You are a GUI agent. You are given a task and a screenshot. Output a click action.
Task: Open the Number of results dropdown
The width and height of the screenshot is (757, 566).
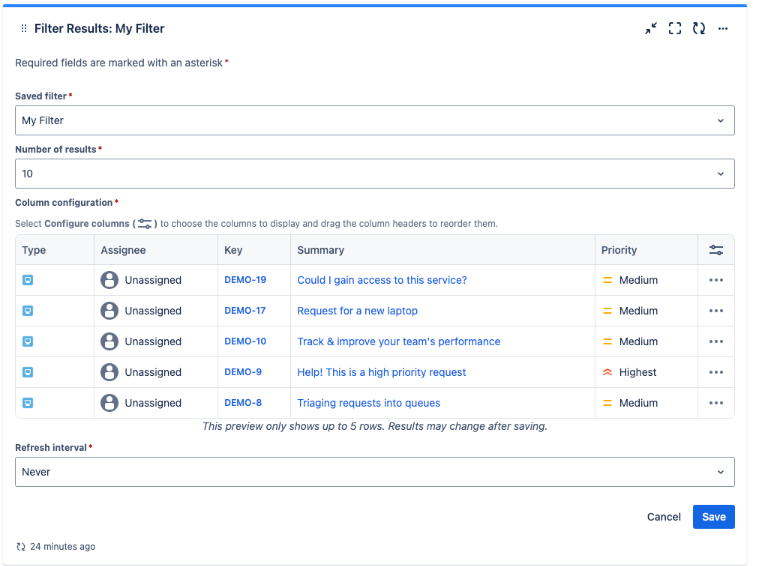[375, 173]
